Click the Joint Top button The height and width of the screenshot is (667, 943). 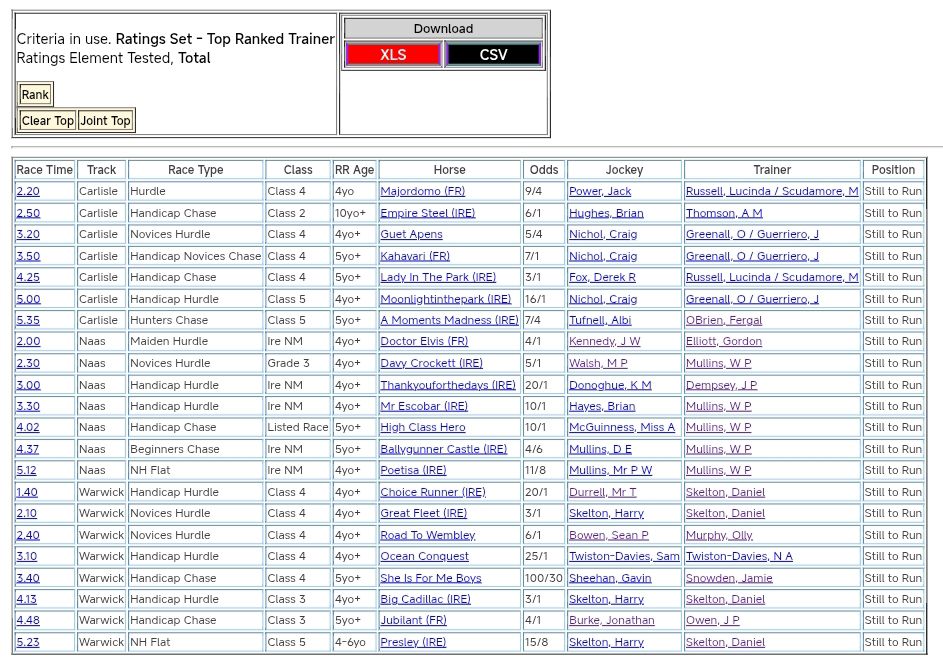click(106, 121)
